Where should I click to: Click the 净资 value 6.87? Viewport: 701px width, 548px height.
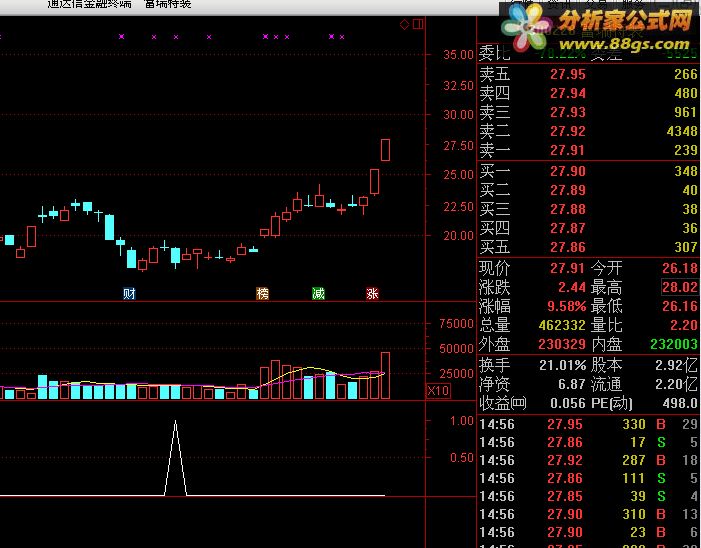571,384
